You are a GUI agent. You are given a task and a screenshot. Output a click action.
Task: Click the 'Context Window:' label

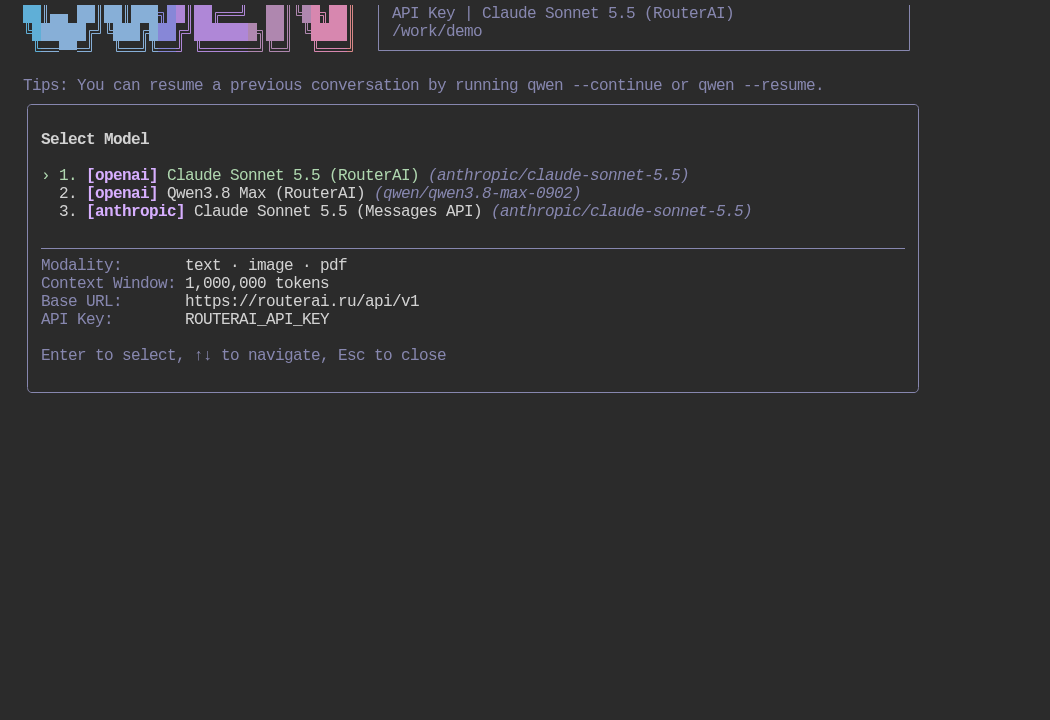[x=108, y=283]
